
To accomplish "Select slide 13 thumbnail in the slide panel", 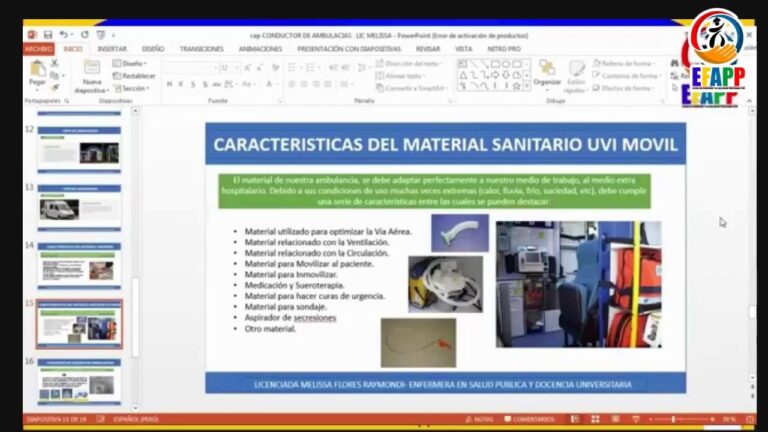I will click(x=79, y=208).
